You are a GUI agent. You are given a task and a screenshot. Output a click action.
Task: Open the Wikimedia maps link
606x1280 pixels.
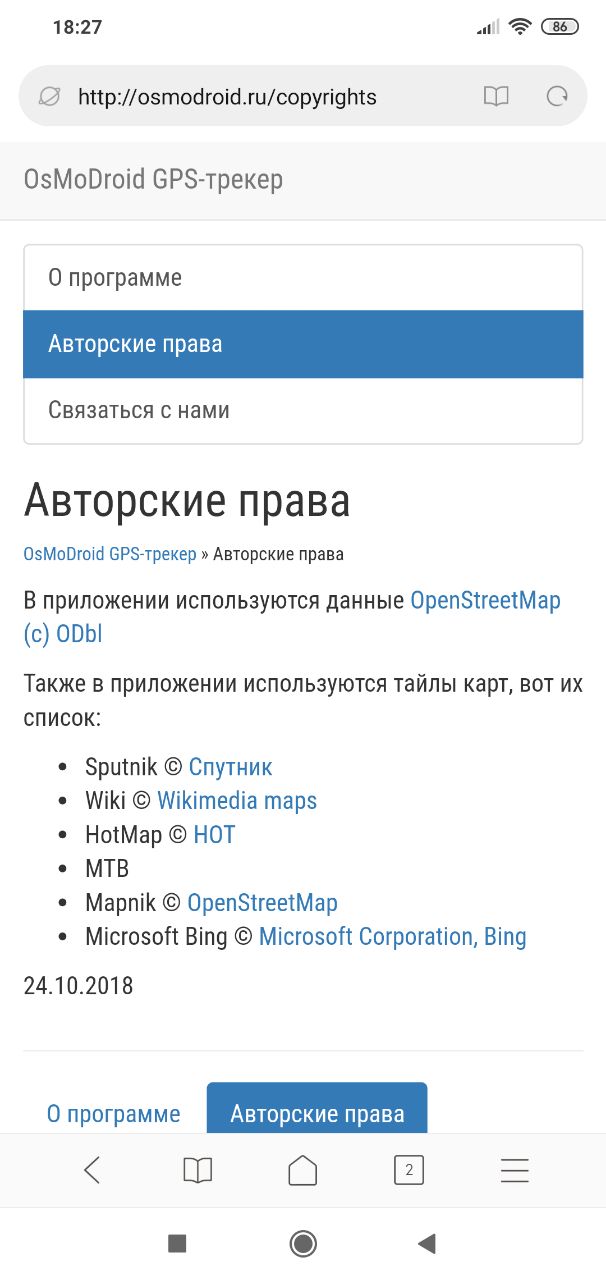tap(237, 801)
